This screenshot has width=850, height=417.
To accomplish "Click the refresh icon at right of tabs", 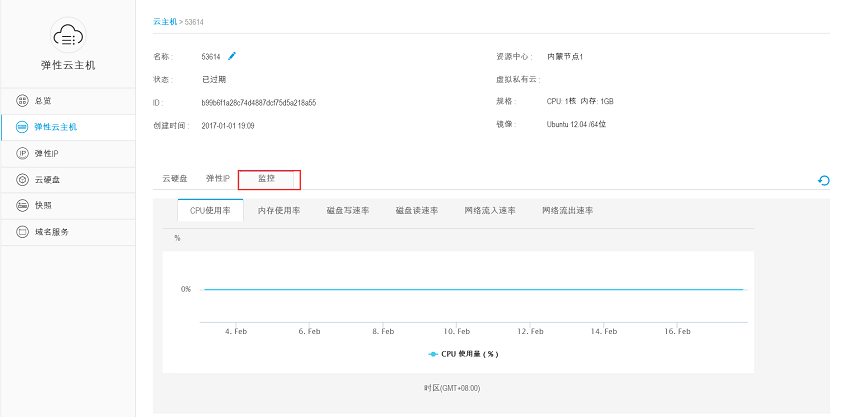I will click(823, 181).
